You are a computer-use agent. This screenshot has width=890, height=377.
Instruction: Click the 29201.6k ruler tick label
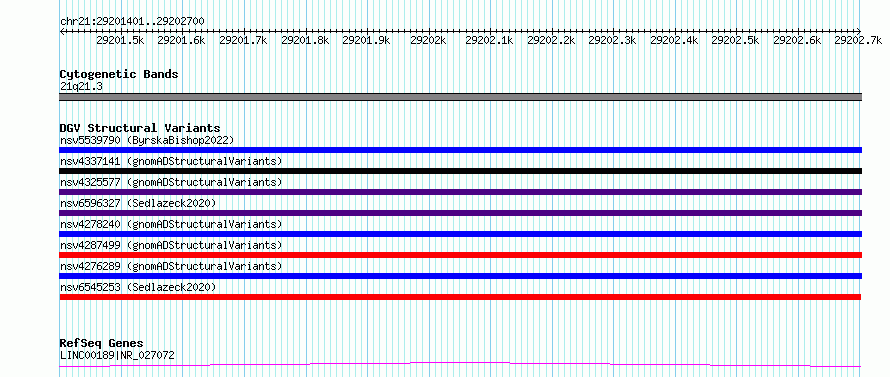coord(181,40)
